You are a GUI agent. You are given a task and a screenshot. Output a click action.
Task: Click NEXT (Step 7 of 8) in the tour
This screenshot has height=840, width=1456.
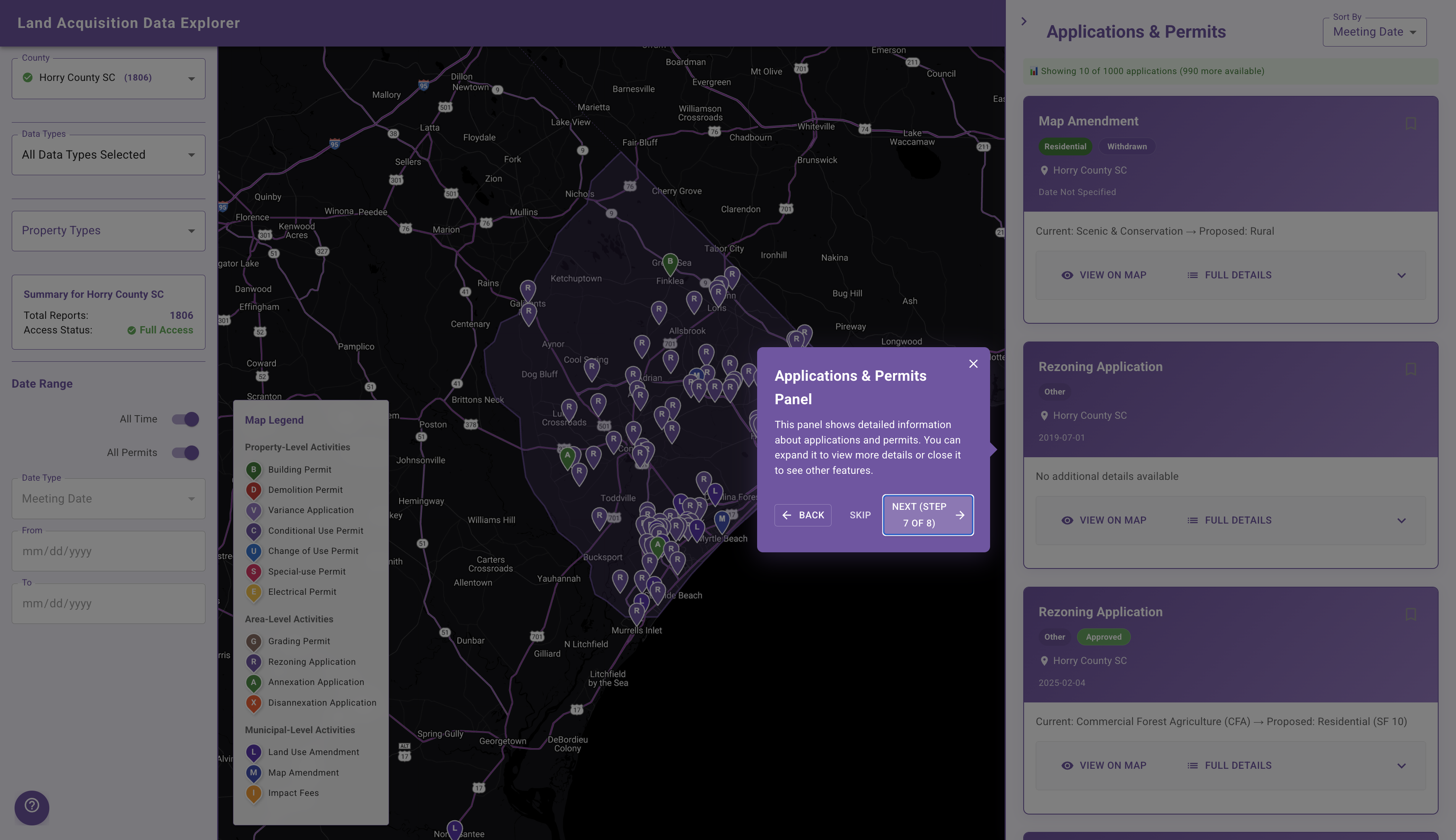click(x=927, y=515)
